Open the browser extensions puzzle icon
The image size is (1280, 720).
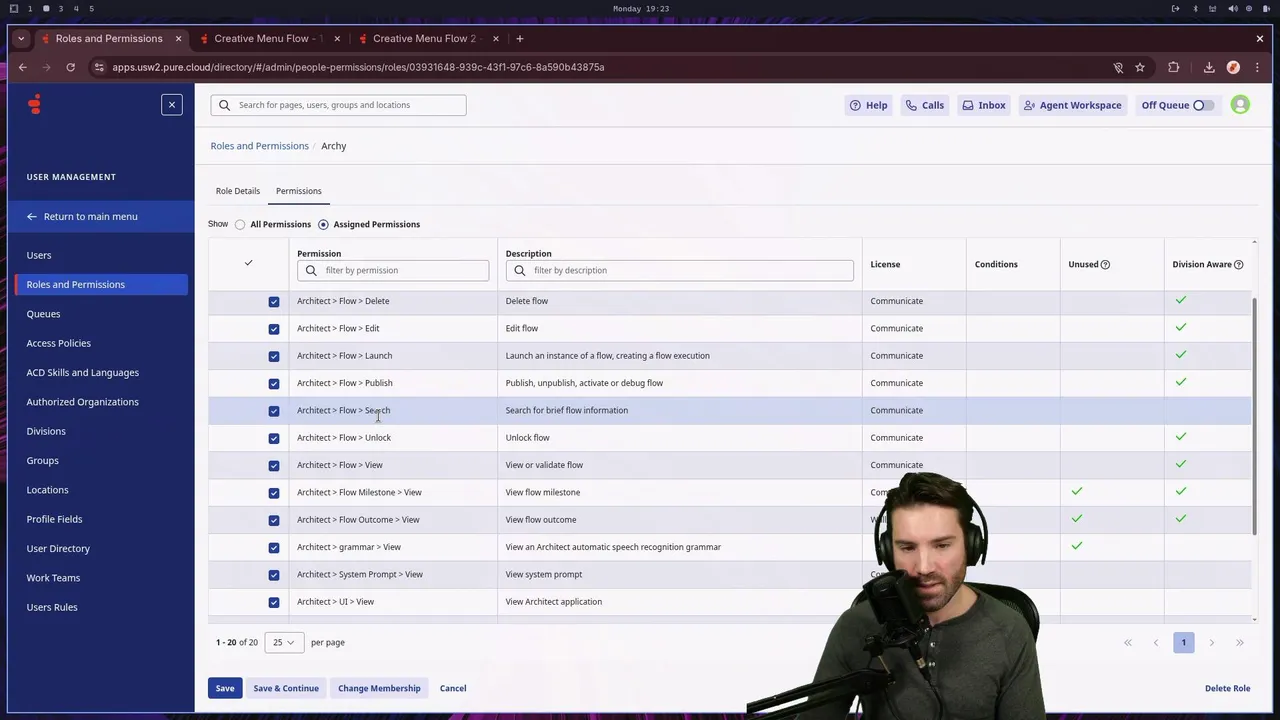point(1174,67)
